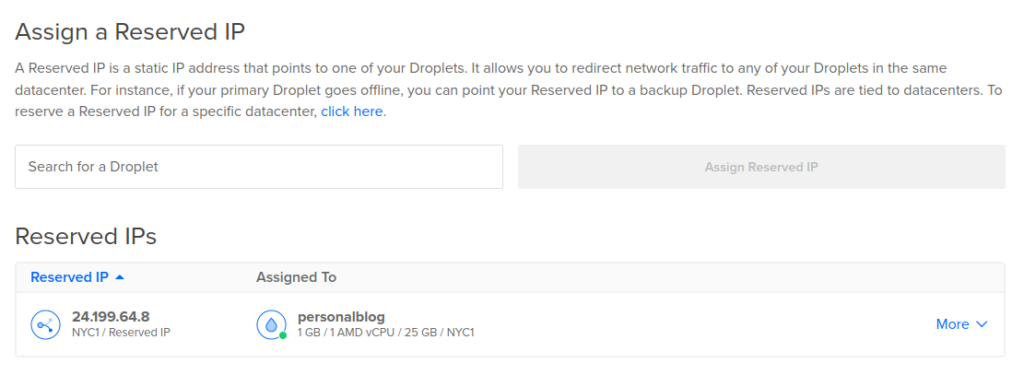The image size is (1024, 375).
Task: Click the green active status dot
Action: [283, 335]
